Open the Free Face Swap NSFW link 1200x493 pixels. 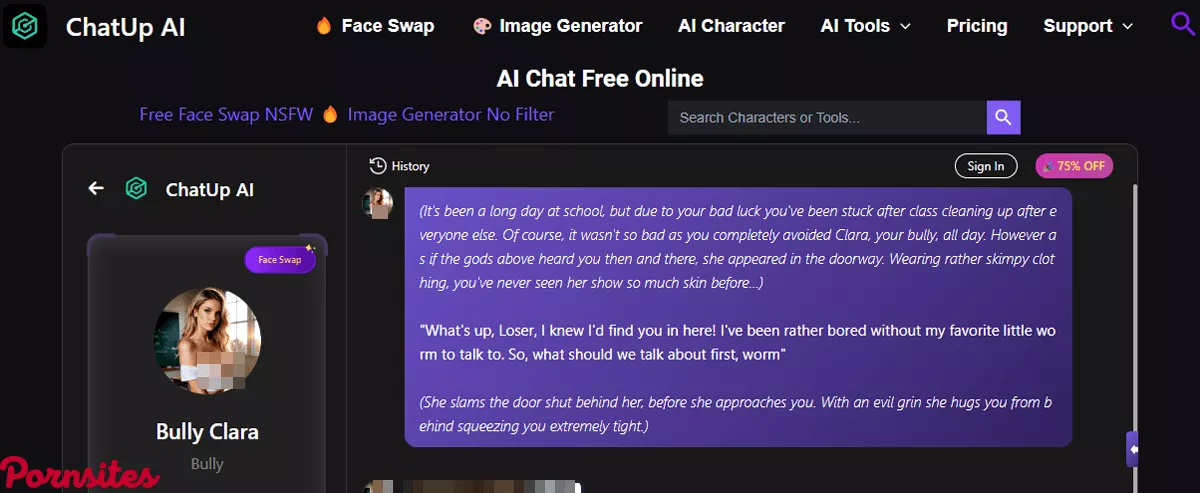(227, 114)
